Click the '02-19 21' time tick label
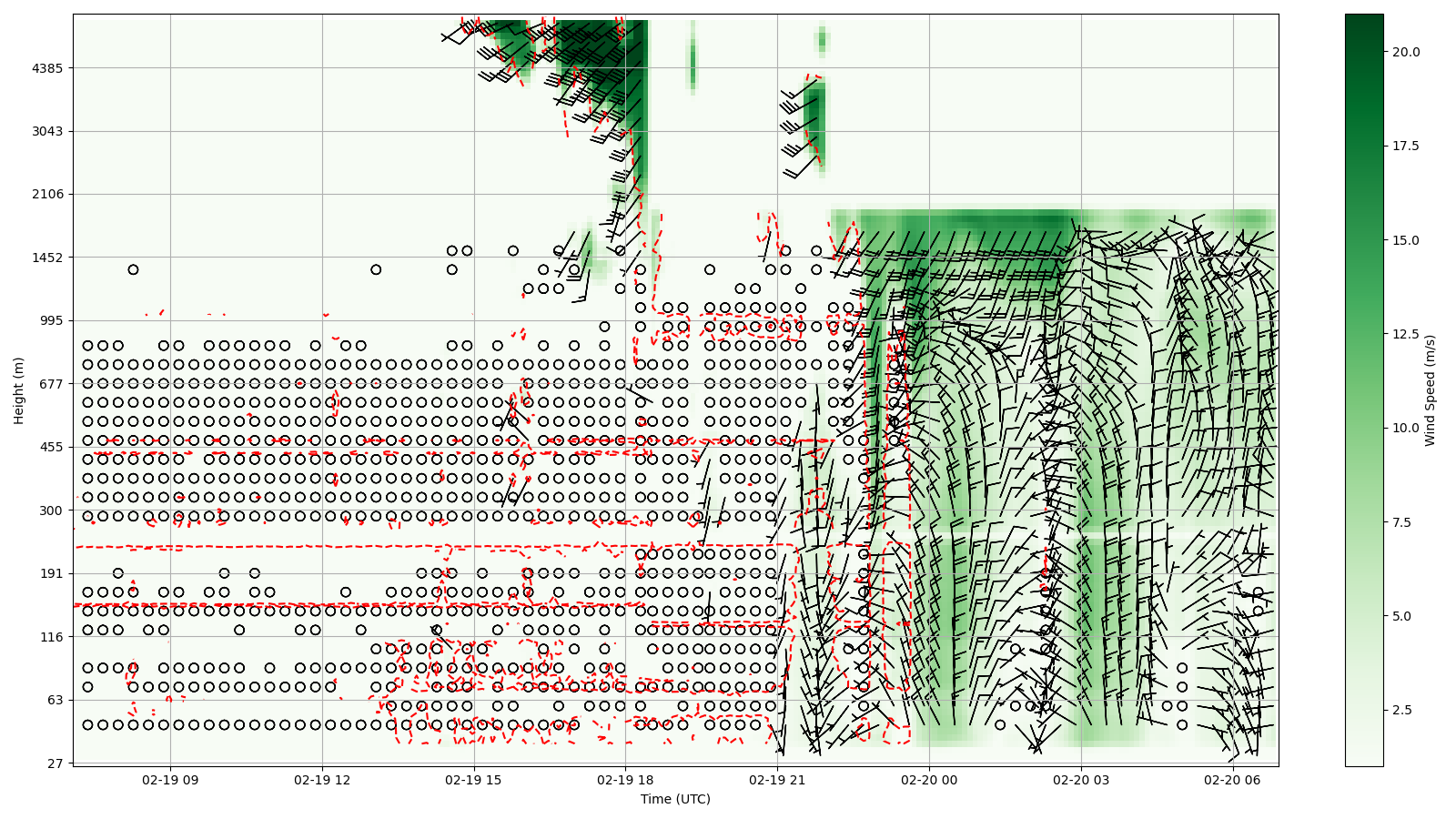 click(777, 780)
